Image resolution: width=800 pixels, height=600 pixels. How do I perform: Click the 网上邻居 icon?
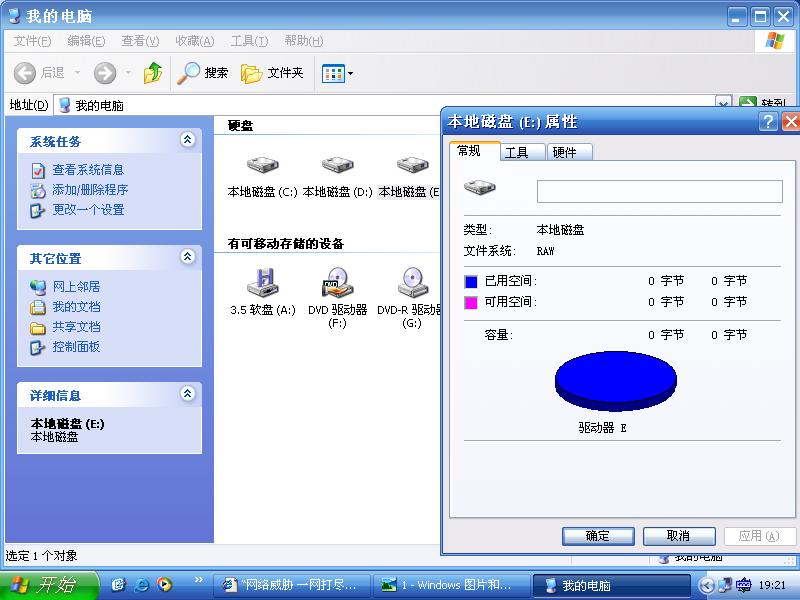point(38,287)
